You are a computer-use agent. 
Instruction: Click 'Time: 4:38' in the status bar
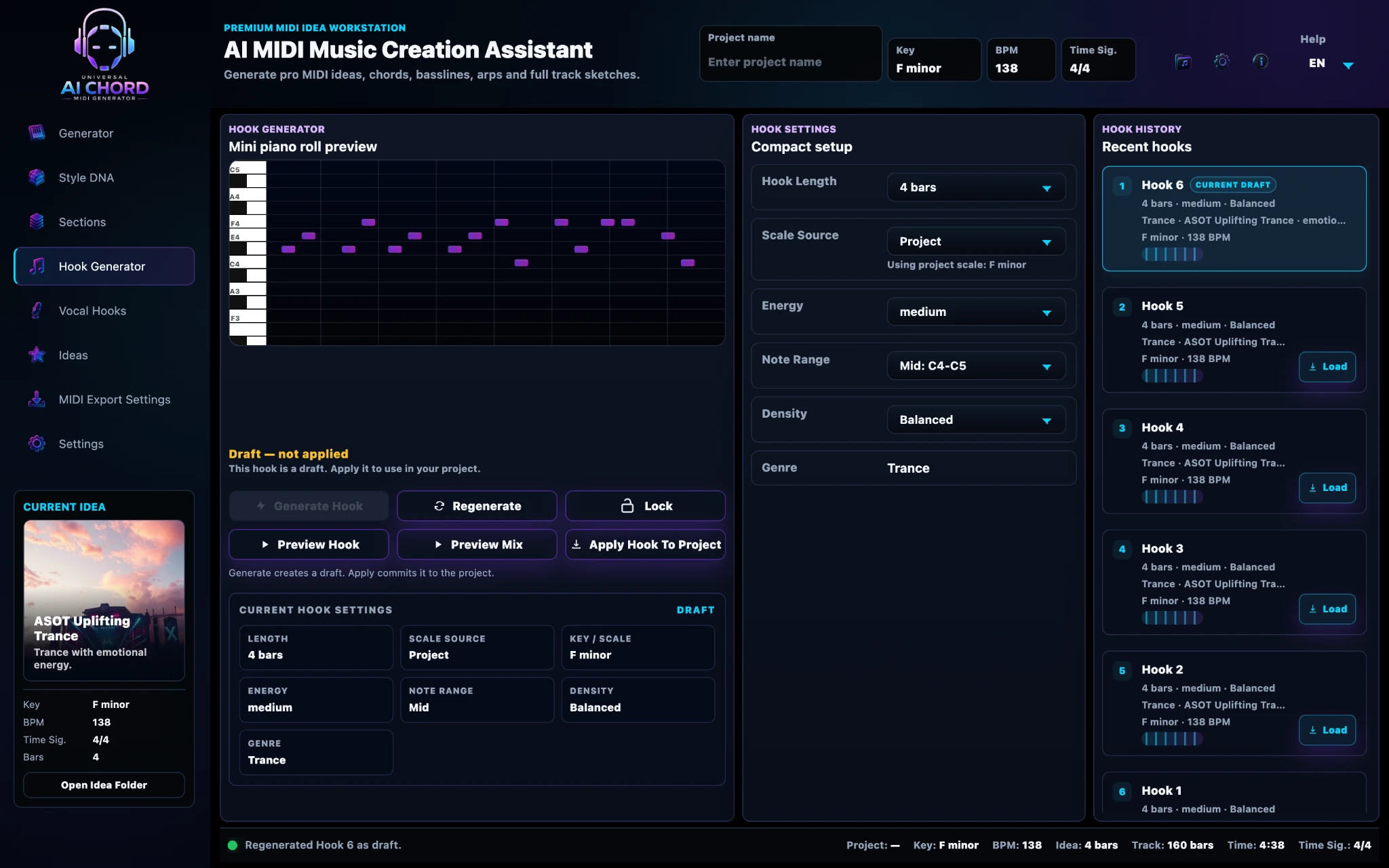[x=1255, y=845]
